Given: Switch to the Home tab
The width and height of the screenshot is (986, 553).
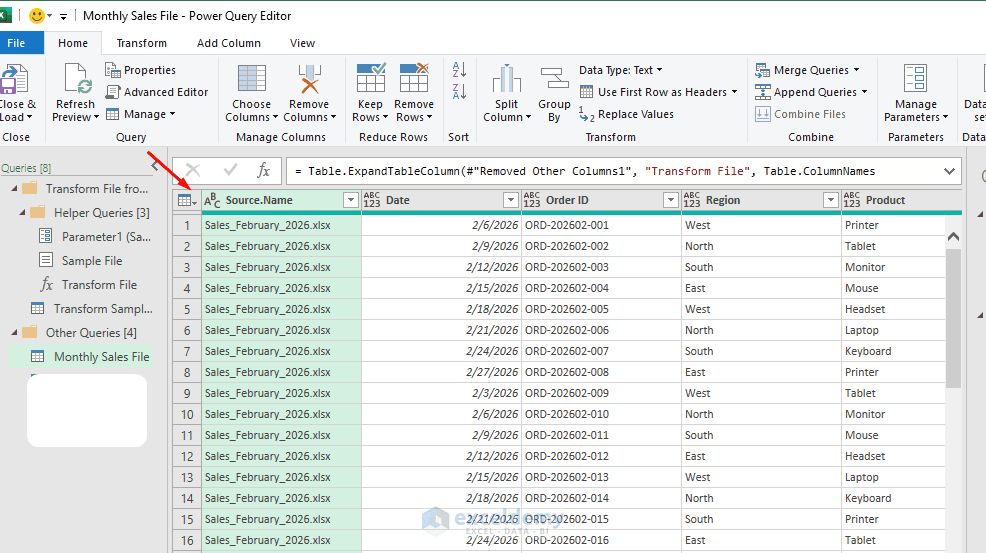Looking at the screenshot, I should 73,43.
